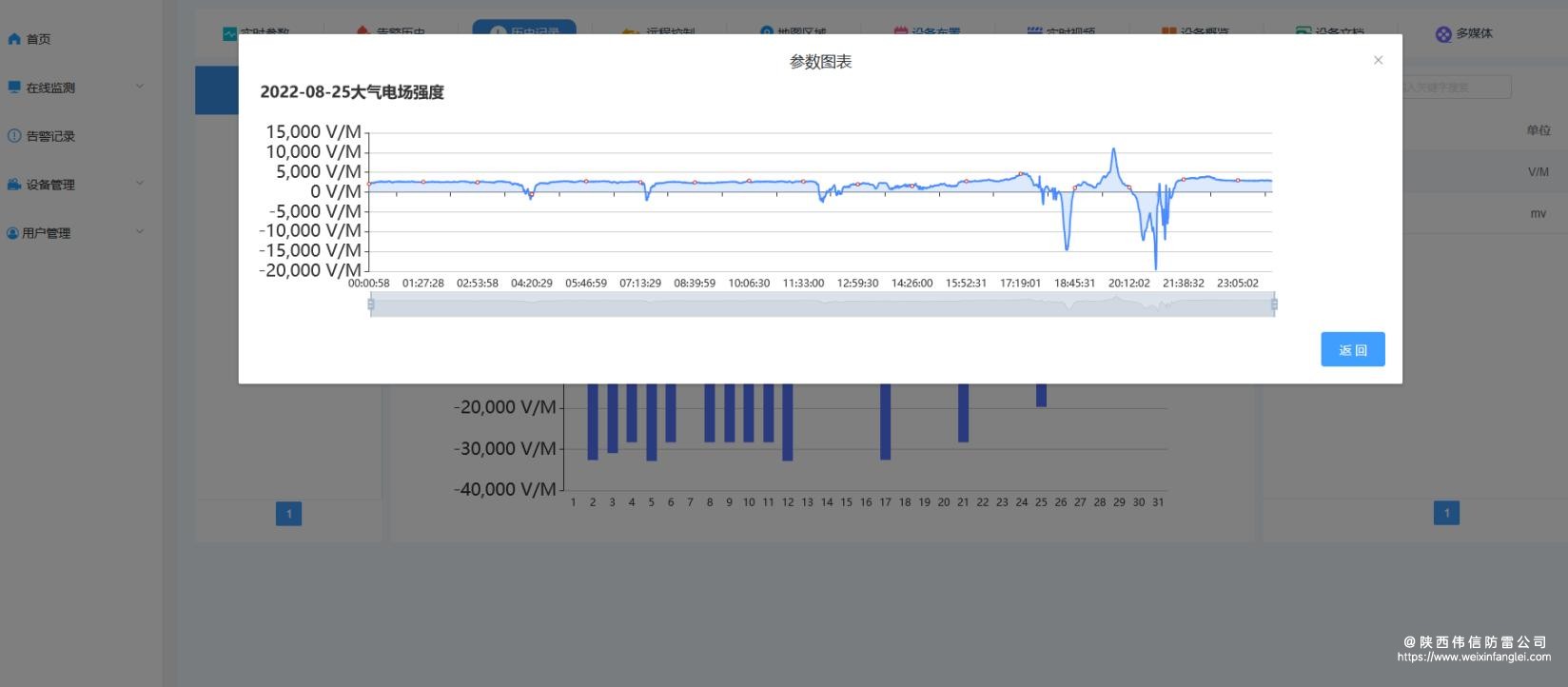Click the 18:45:31 time axis label
This screenshot has width=1568, height=687.
[x=1074, y=284]
